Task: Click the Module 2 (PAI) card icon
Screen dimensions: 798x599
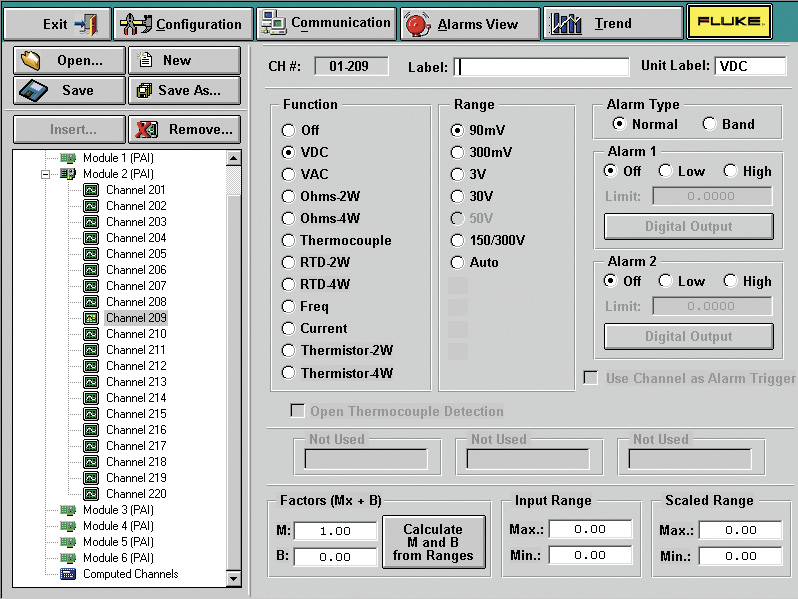Action: (68, 174)
